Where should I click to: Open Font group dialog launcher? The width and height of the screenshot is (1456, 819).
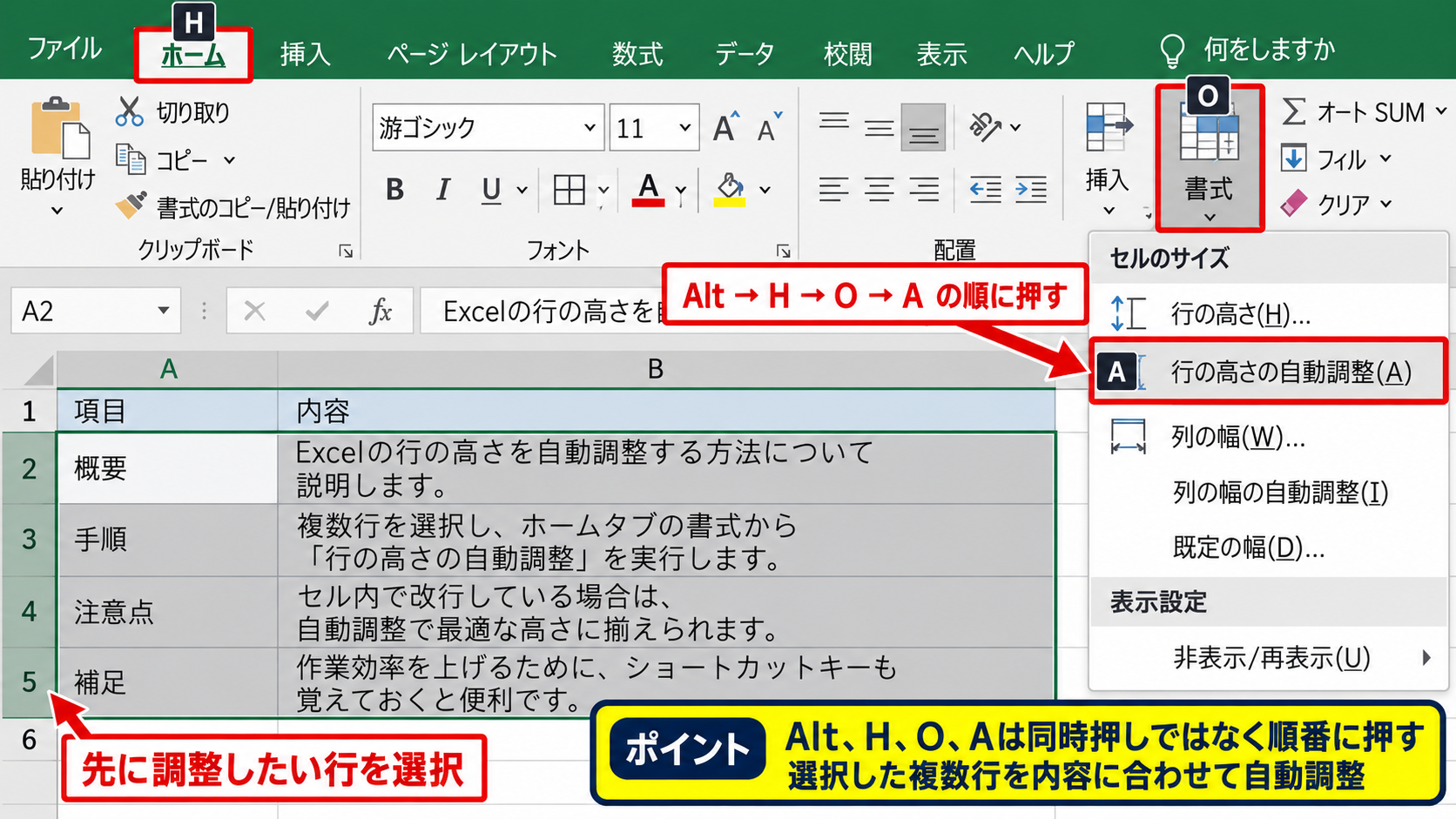[x=783, y=252]
